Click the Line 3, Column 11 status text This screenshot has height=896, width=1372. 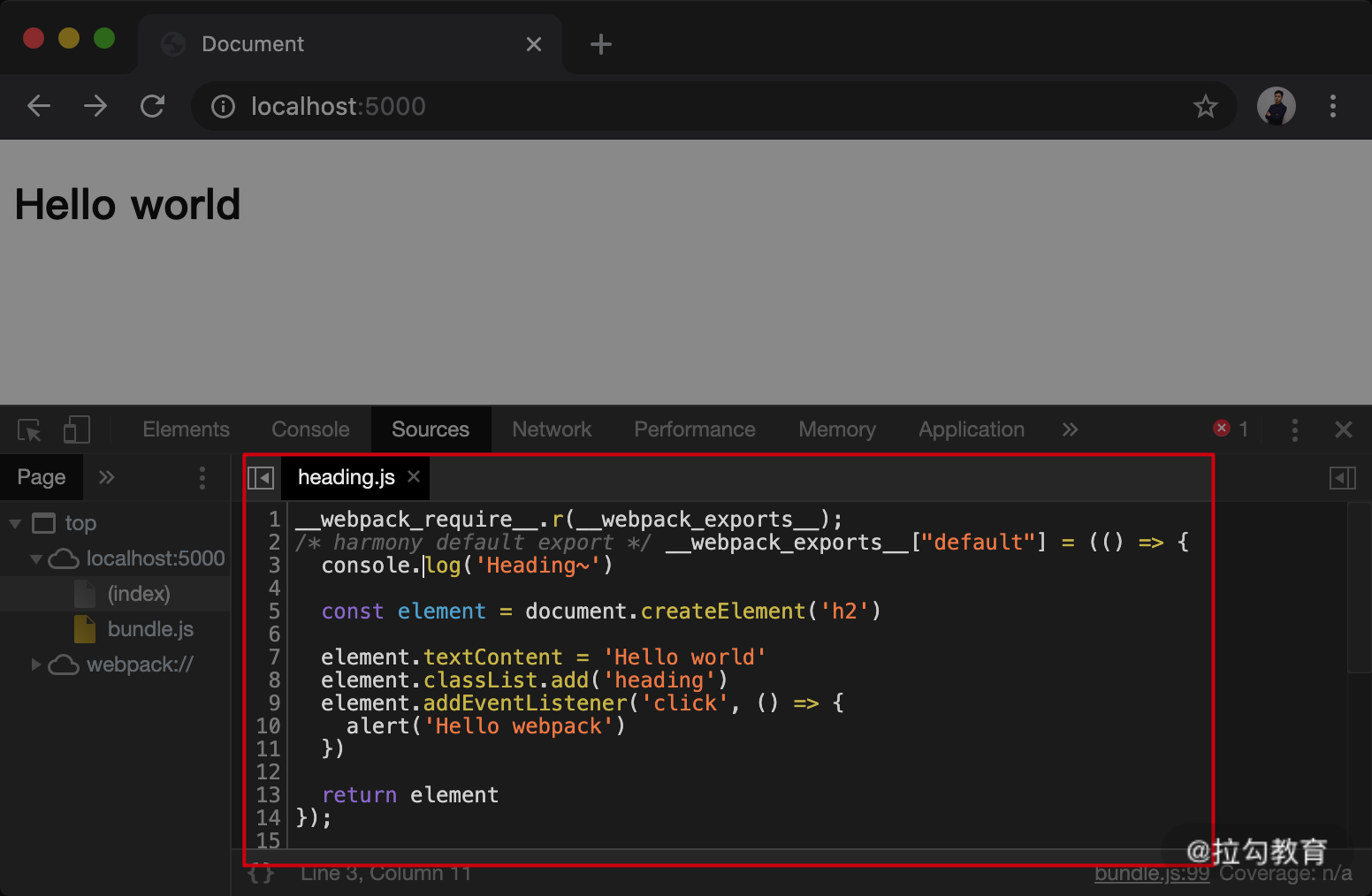(385, 873)
